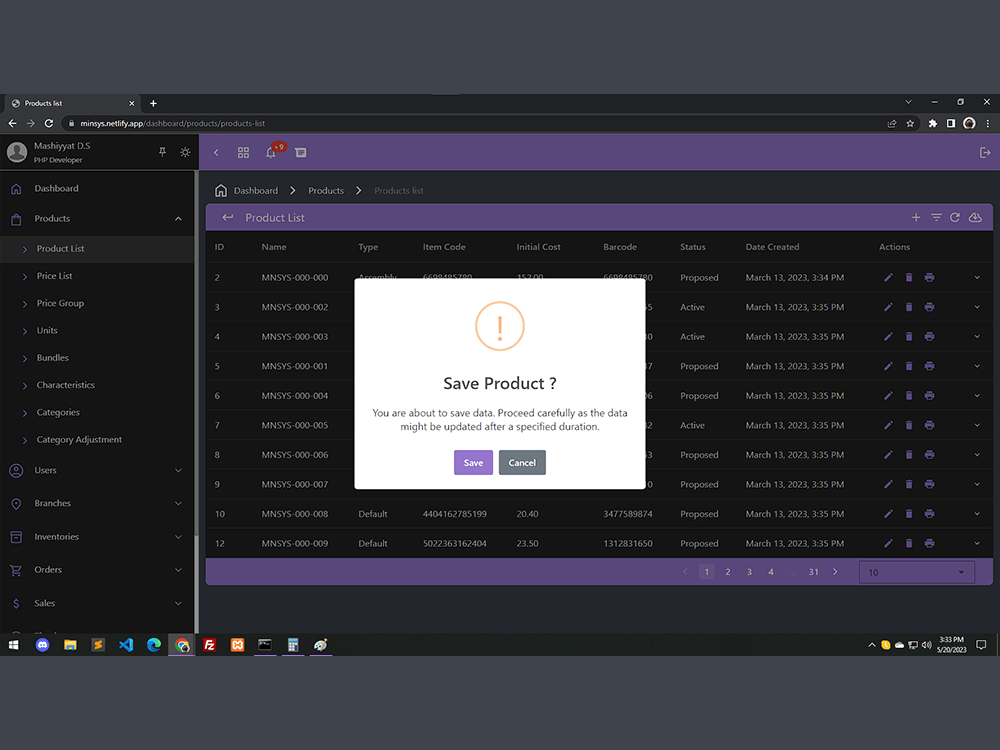Open the rows-per-page dropdown showing 10
This screenshot has width=1000, height=750.
coord(916,572)
